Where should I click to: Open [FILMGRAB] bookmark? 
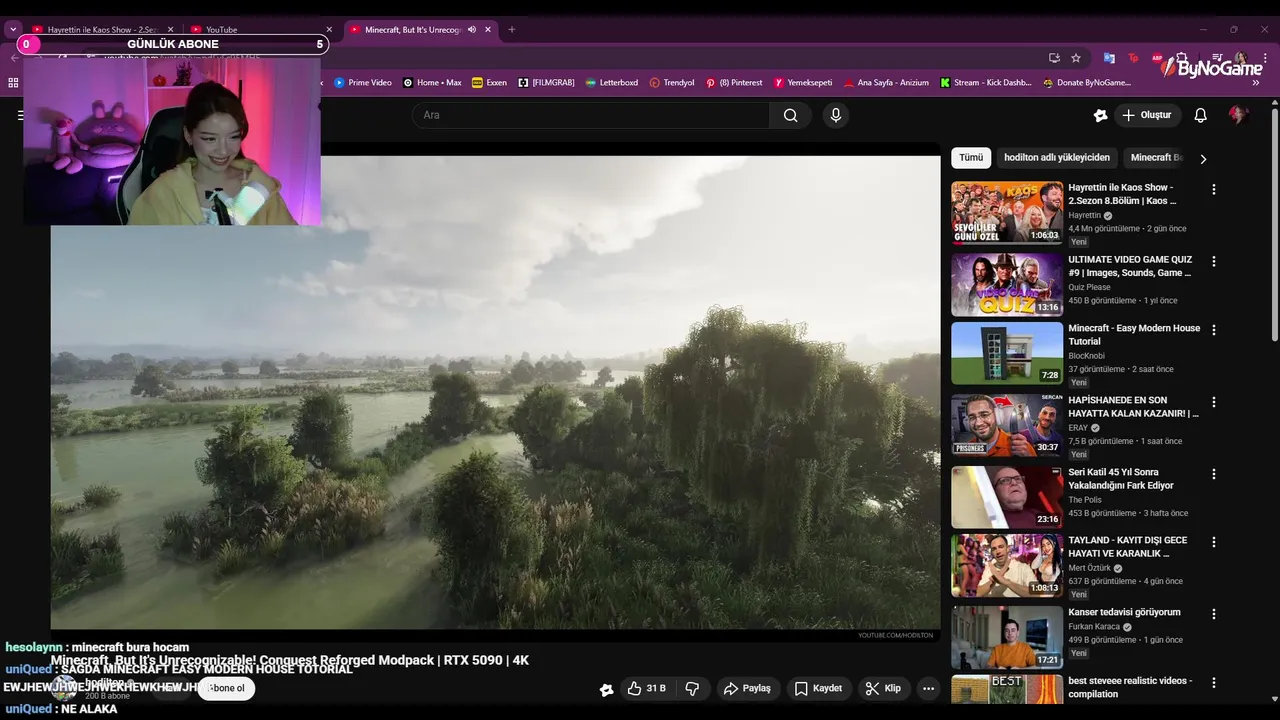[546, 83]
